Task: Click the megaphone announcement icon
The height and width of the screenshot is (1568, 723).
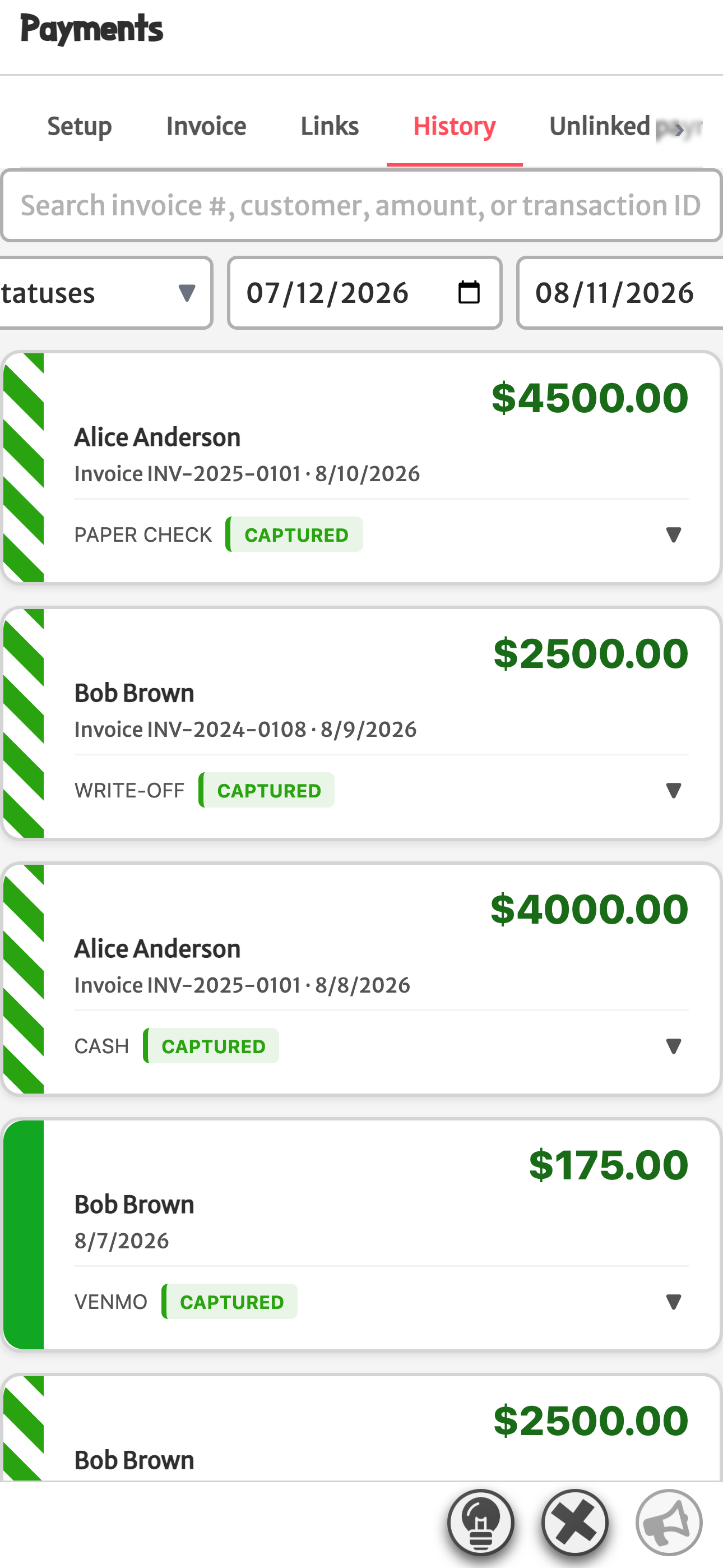Action: pyautogui.click(x=669, y=1523)
